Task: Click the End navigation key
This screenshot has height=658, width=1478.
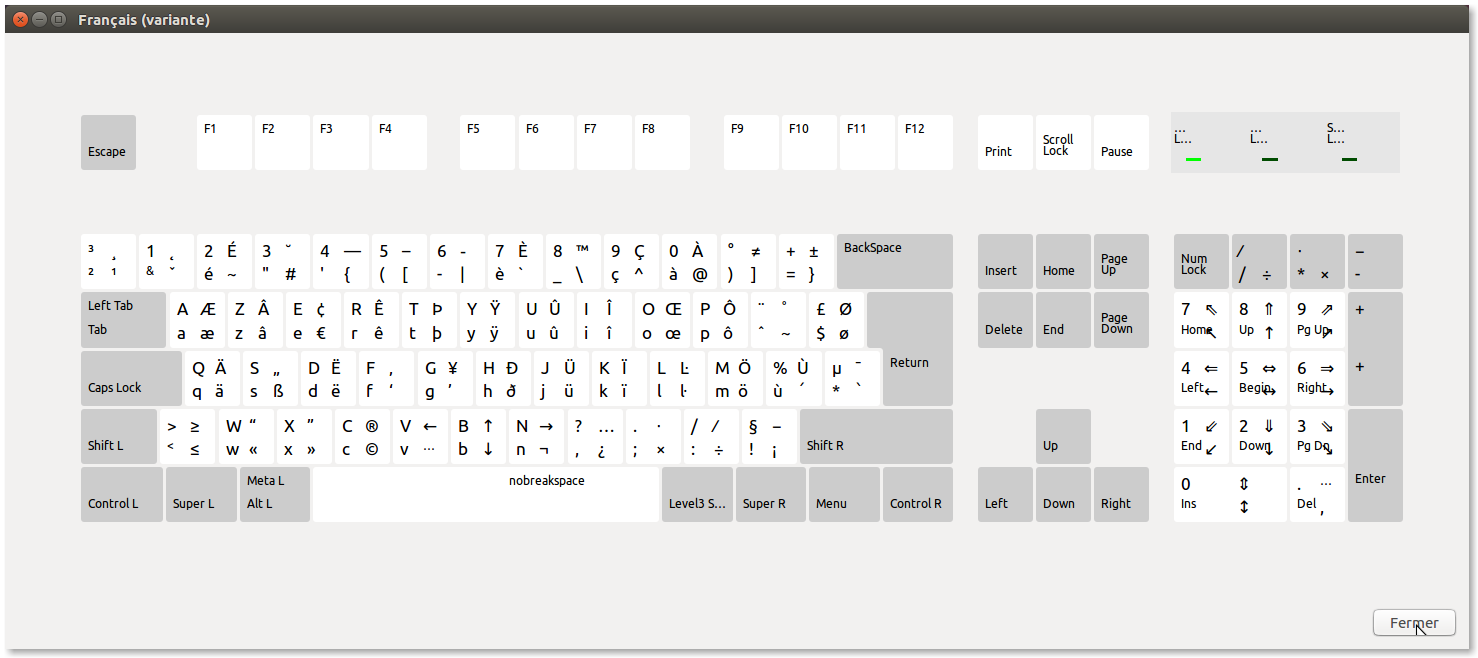Action: pyautogui.click(x=1063, y=319)
